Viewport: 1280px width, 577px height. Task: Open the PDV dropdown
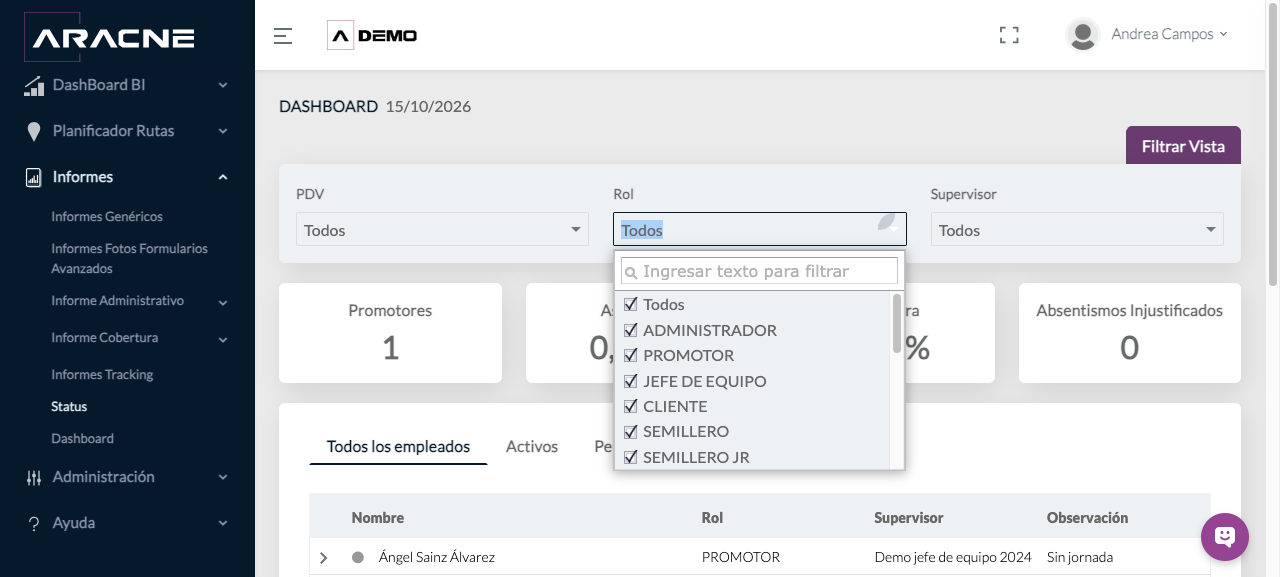pos(442,230)
